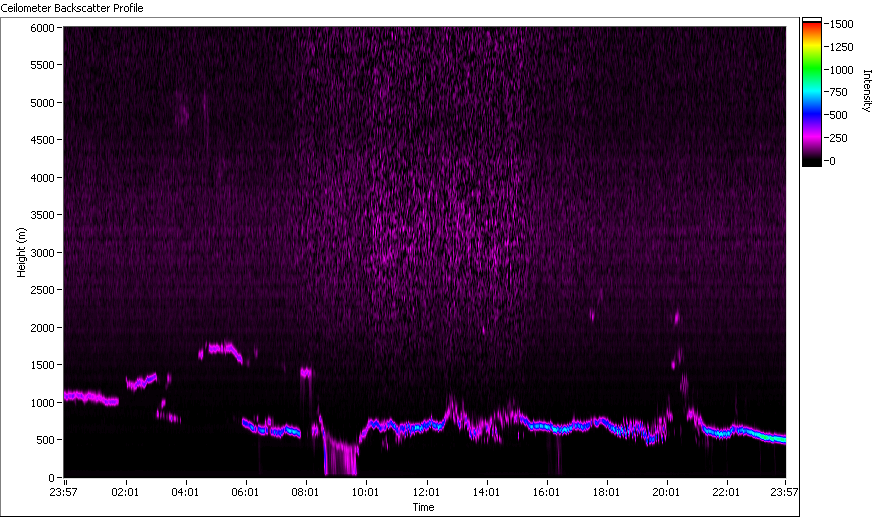Click the Ceilometer Backscatter Profile title
The image size is (876, 517).
coord(72,8)
